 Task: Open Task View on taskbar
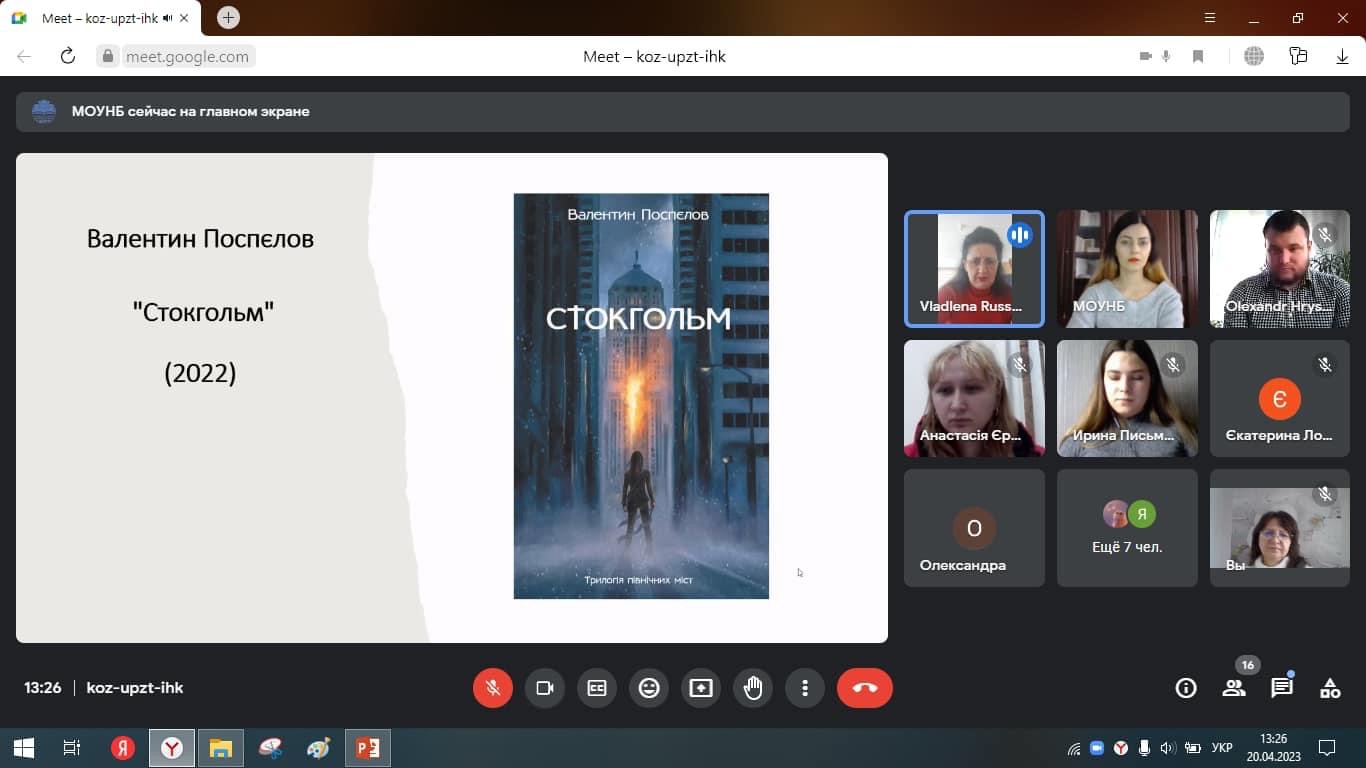click(72, 748)
